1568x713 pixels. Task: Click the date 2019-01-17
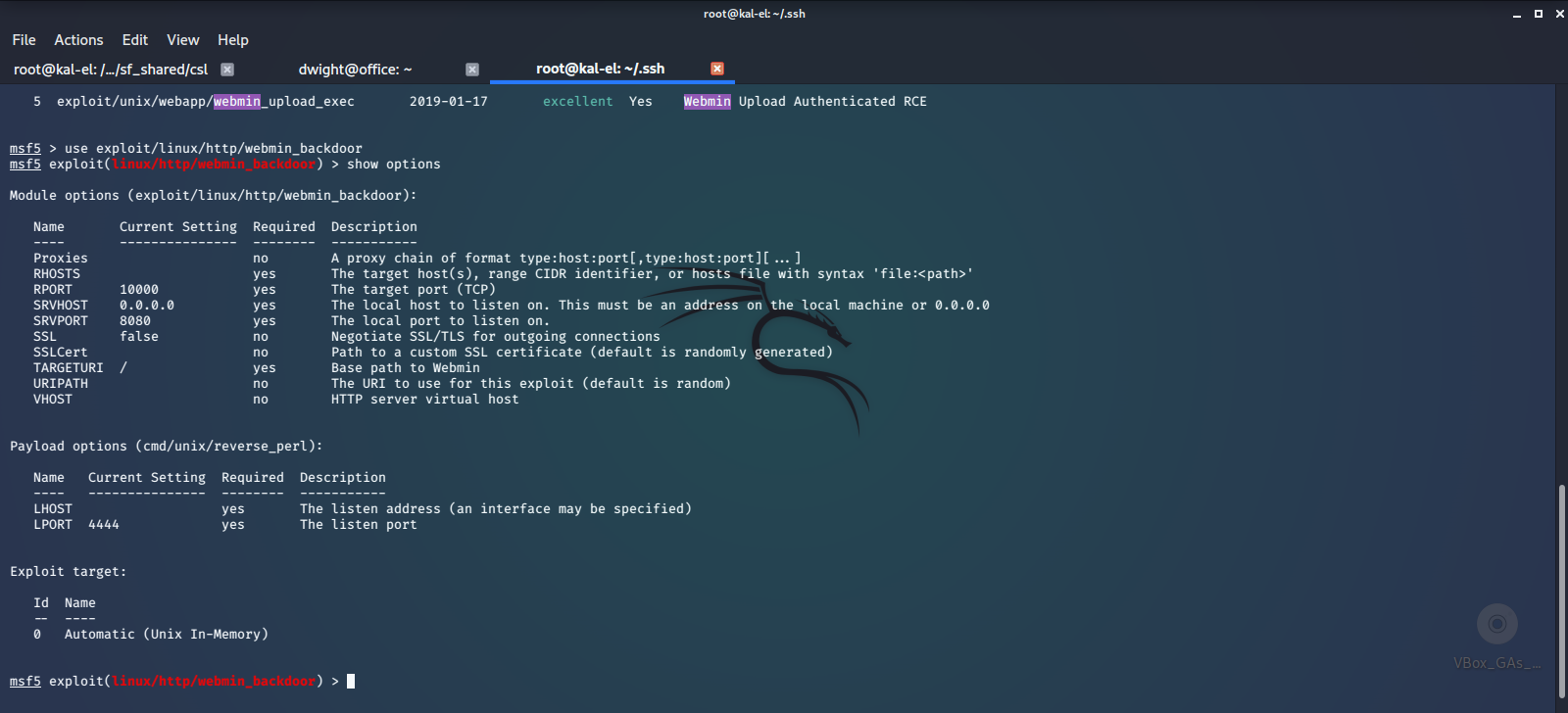pyautogui.click(x=449, y=102)
